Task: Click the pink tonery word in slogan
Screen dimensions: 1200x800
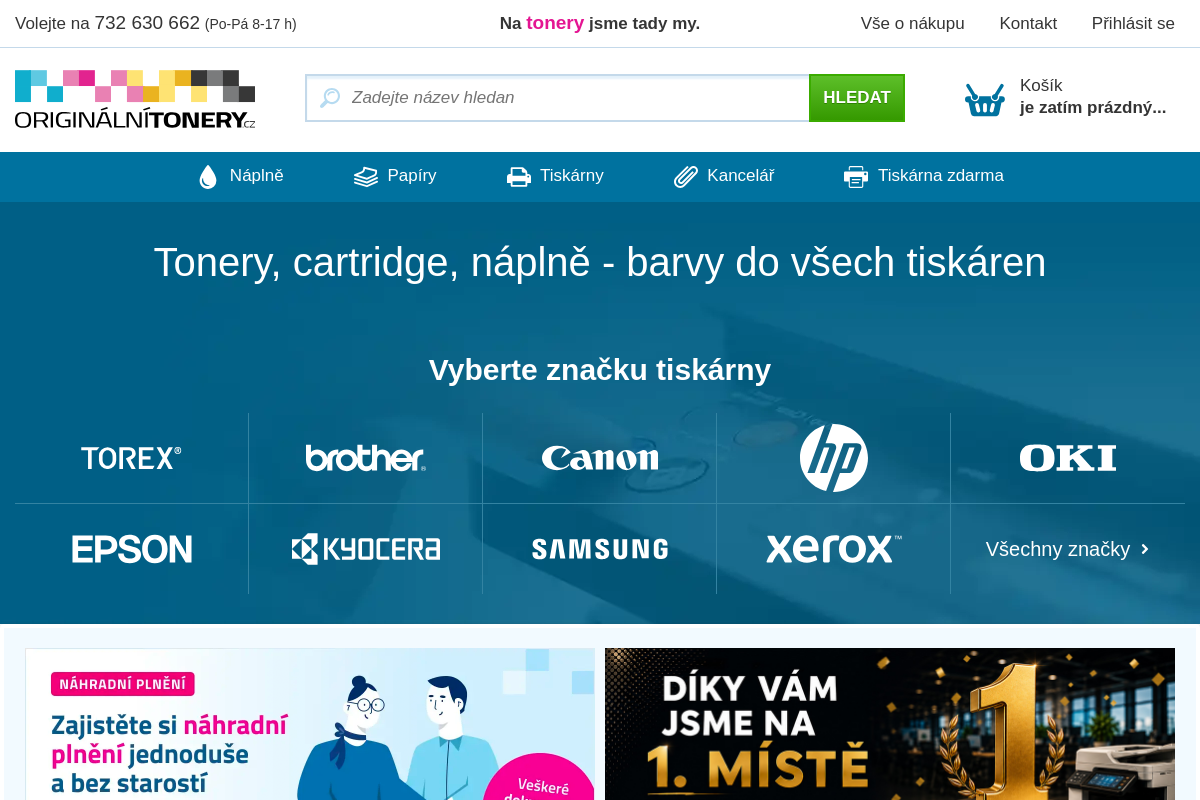Action: [555, 23]
